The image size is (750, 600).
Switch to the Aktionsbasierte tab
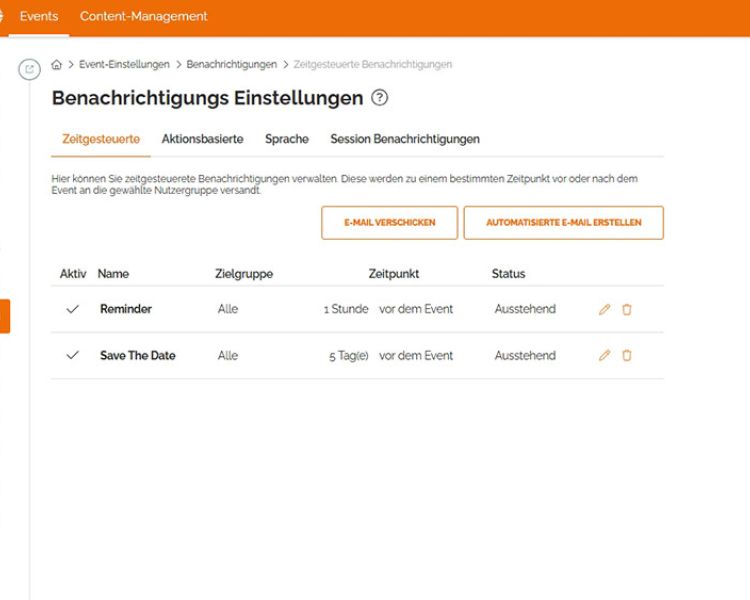[202, 140]
